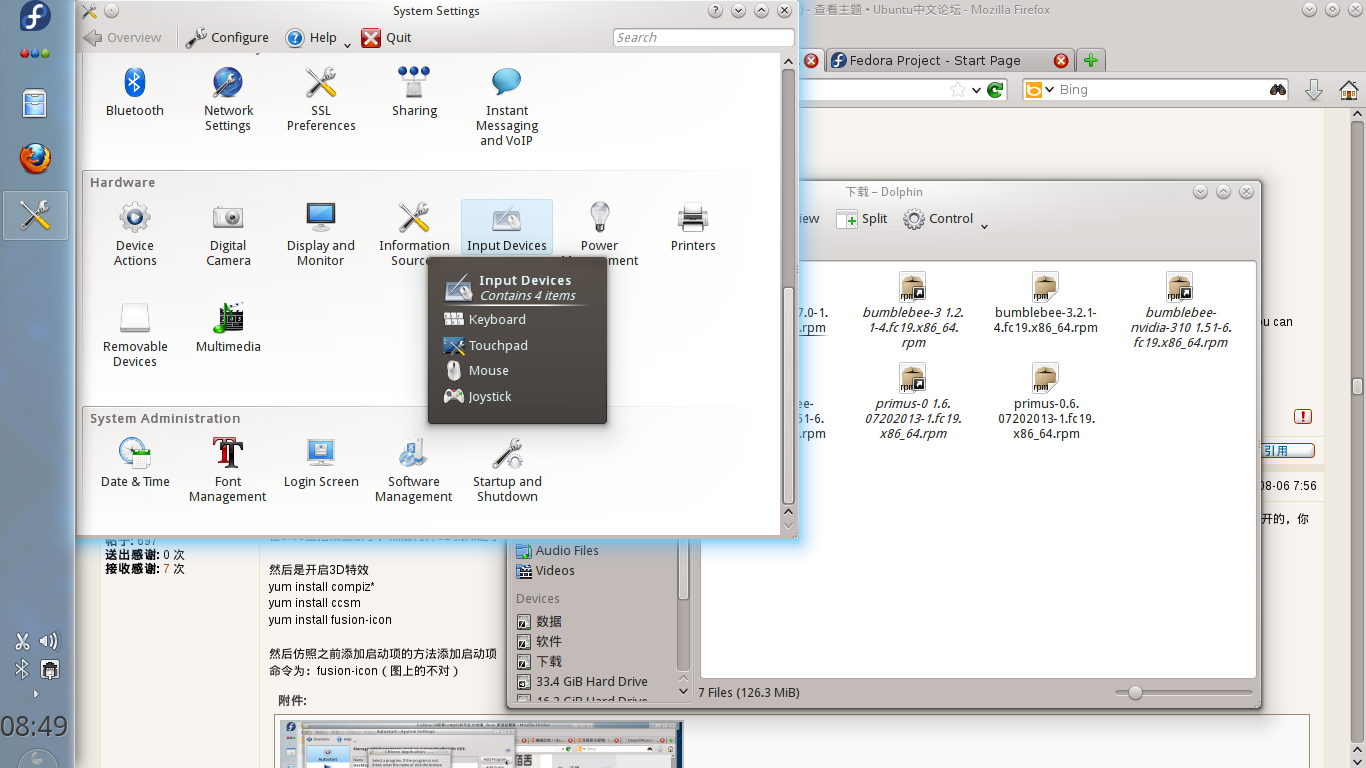Open Printers module
This screenshot has width=1366, height=768.
click(x=693, y=228)
